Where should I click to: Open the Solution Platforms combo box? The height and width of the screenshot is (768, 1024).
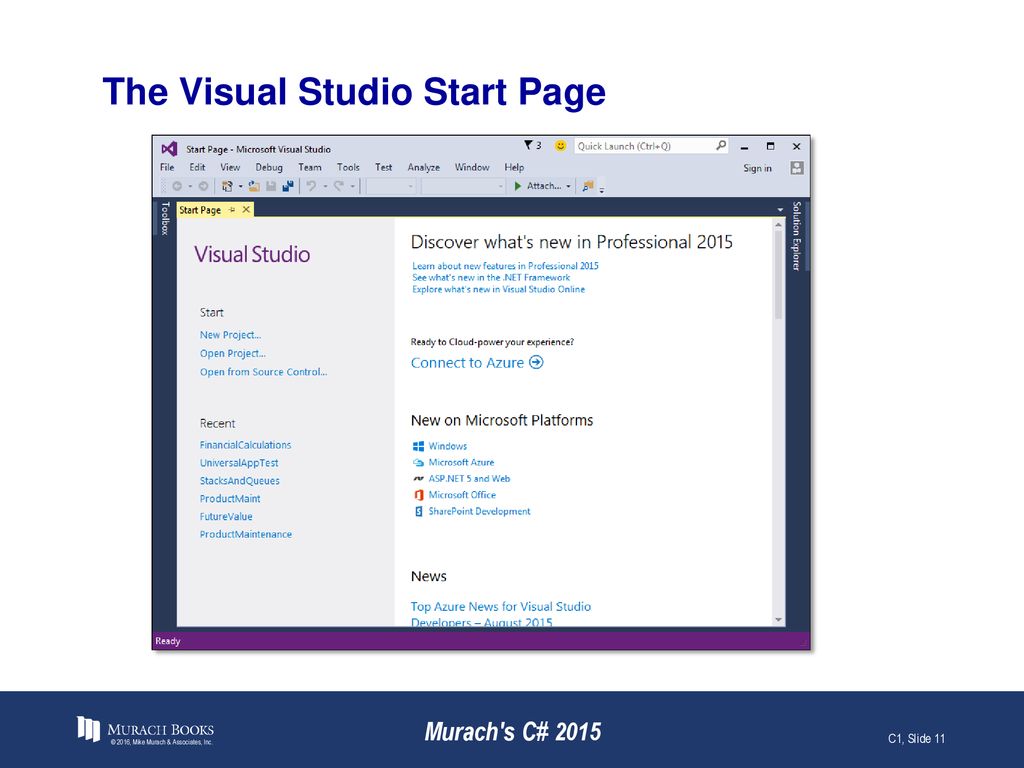(x=464, y=187)
